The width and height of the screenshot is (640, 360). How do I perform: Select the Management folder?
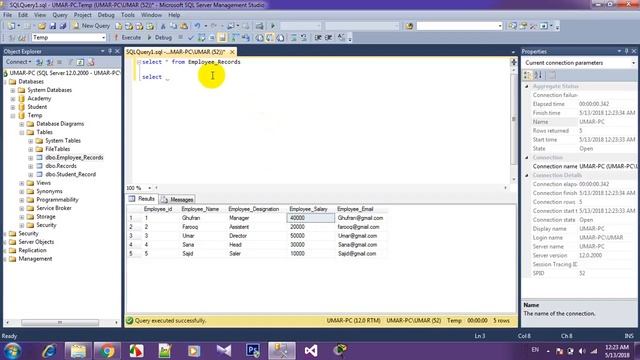click(x=35, y=259)
